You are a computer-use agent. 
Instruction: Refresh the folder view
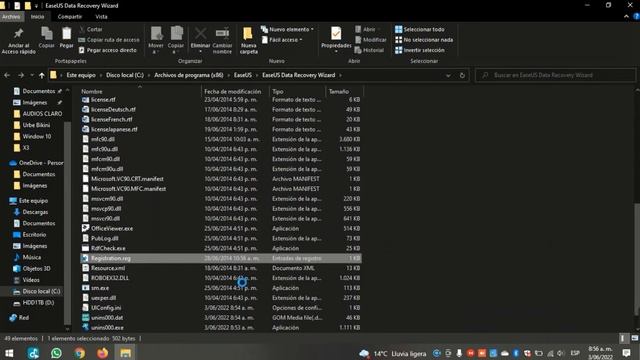(x=462, y=76)
